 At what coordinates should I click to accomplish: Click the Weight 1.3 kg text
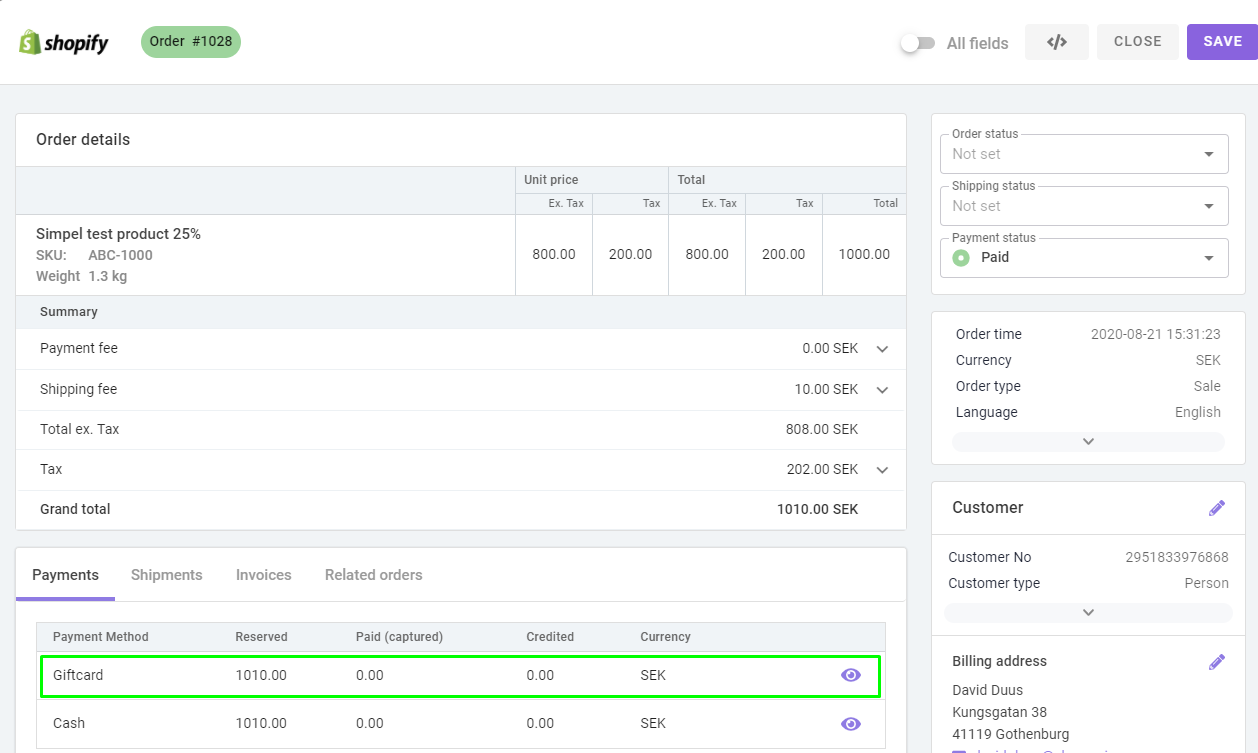[81, 276]
